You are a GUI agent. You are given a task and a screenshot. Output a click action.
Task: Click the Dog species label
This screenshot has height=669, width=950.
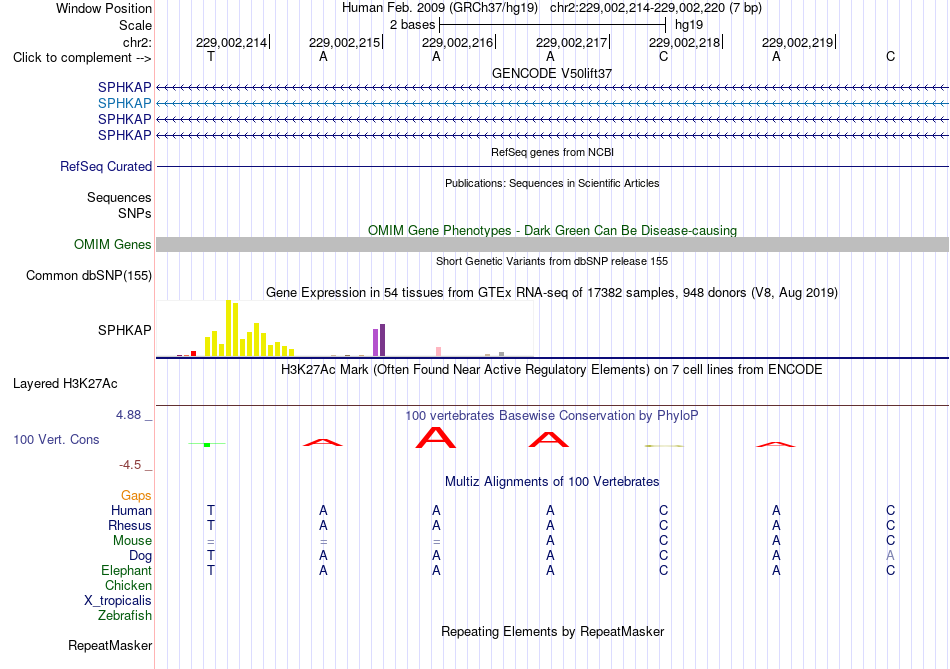click(140, 556)
